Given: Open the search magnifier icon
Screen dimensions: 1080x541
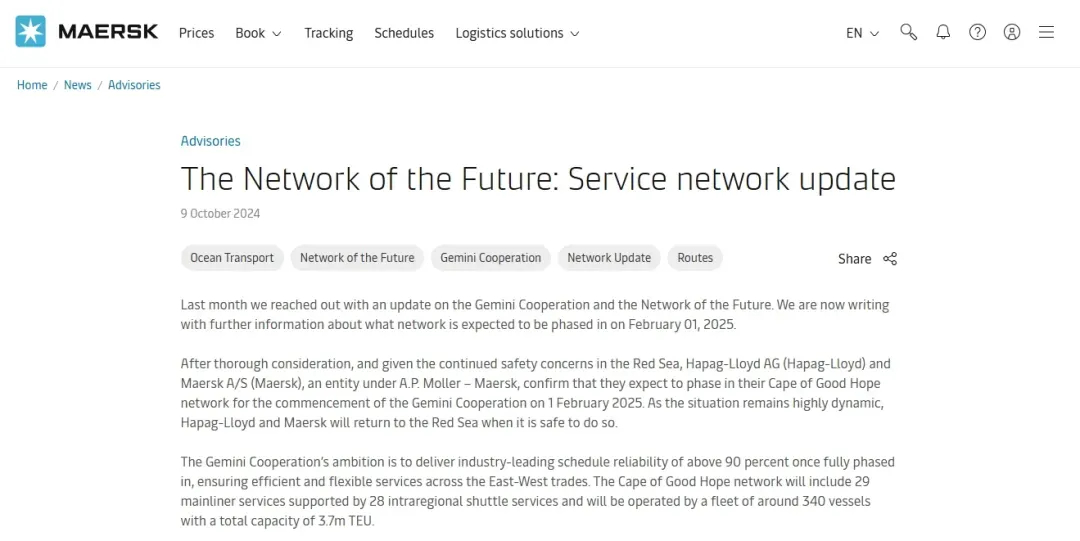Looking at the screenshot, I should pyautogui.click(x=908, y=32).
